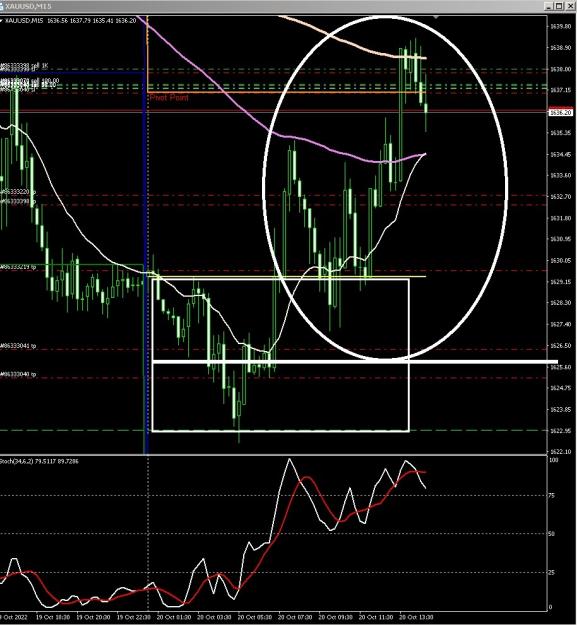Click the 1622.95 price axis label
The height and width of the screenshot is (625, 577).
(560, 430)
